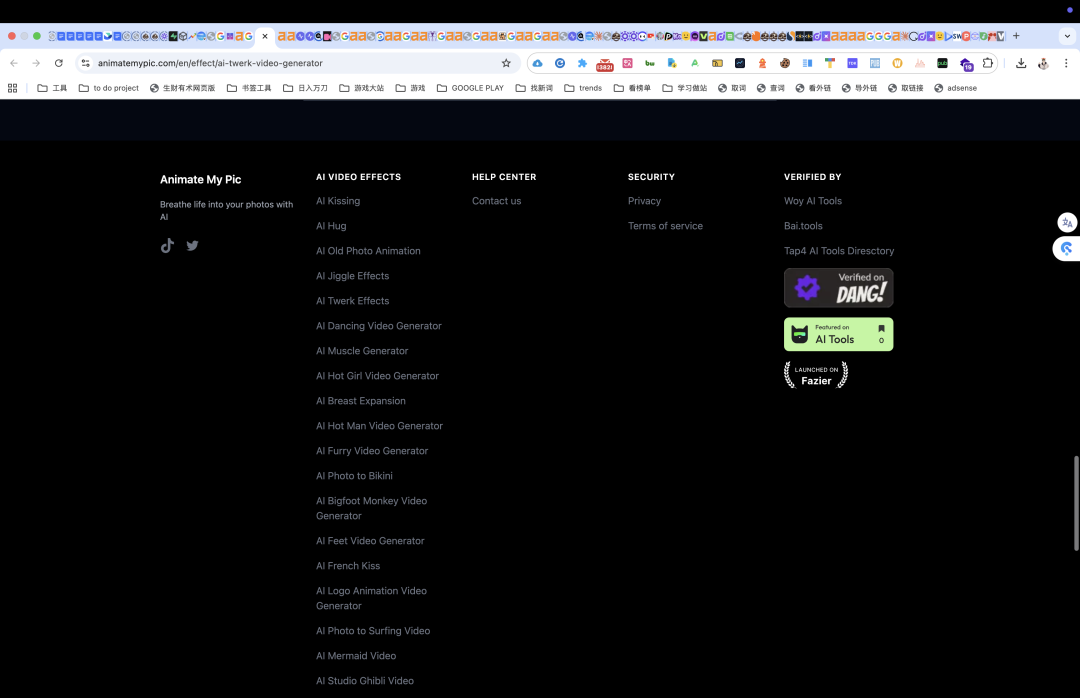Open AI Old Photo Animation link

[368, 251]
